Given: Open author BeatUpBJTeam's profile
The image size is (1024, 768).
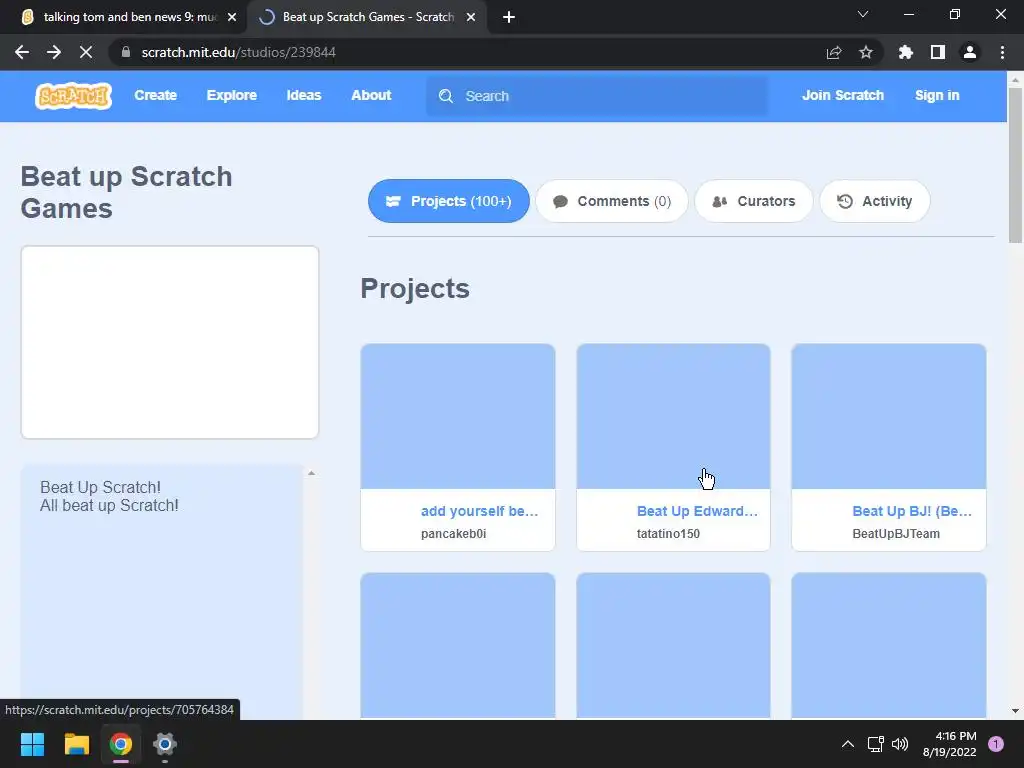Looking at the screenshot, I should [x=896, y=534].
